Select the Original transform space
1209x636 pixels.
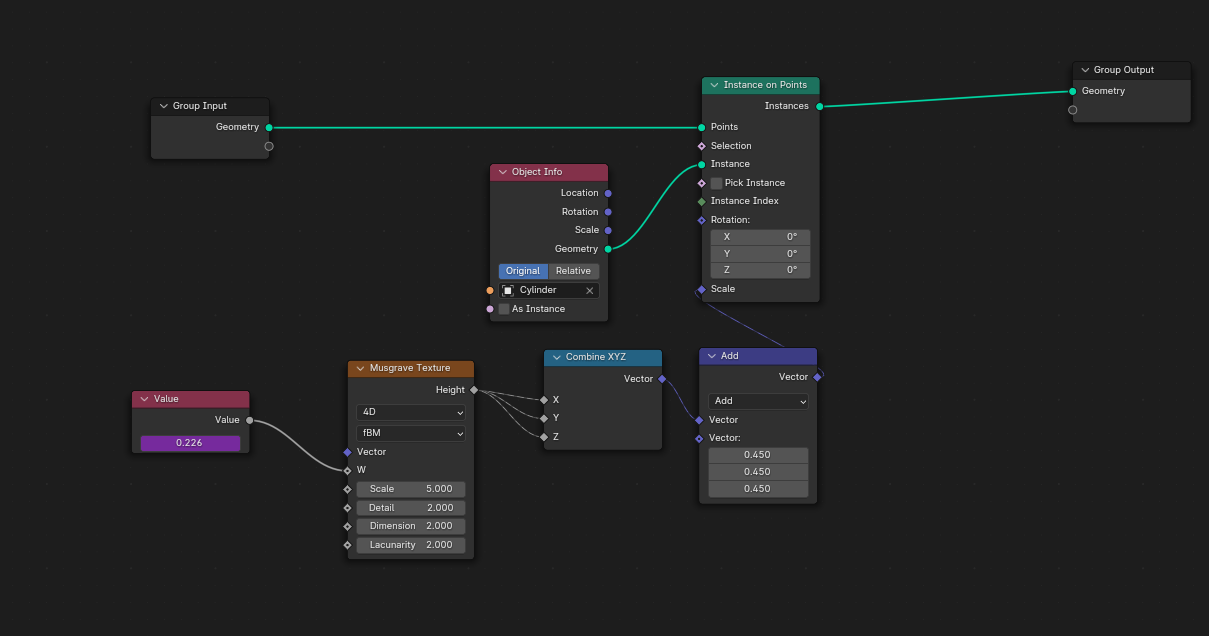pos(523,271)
